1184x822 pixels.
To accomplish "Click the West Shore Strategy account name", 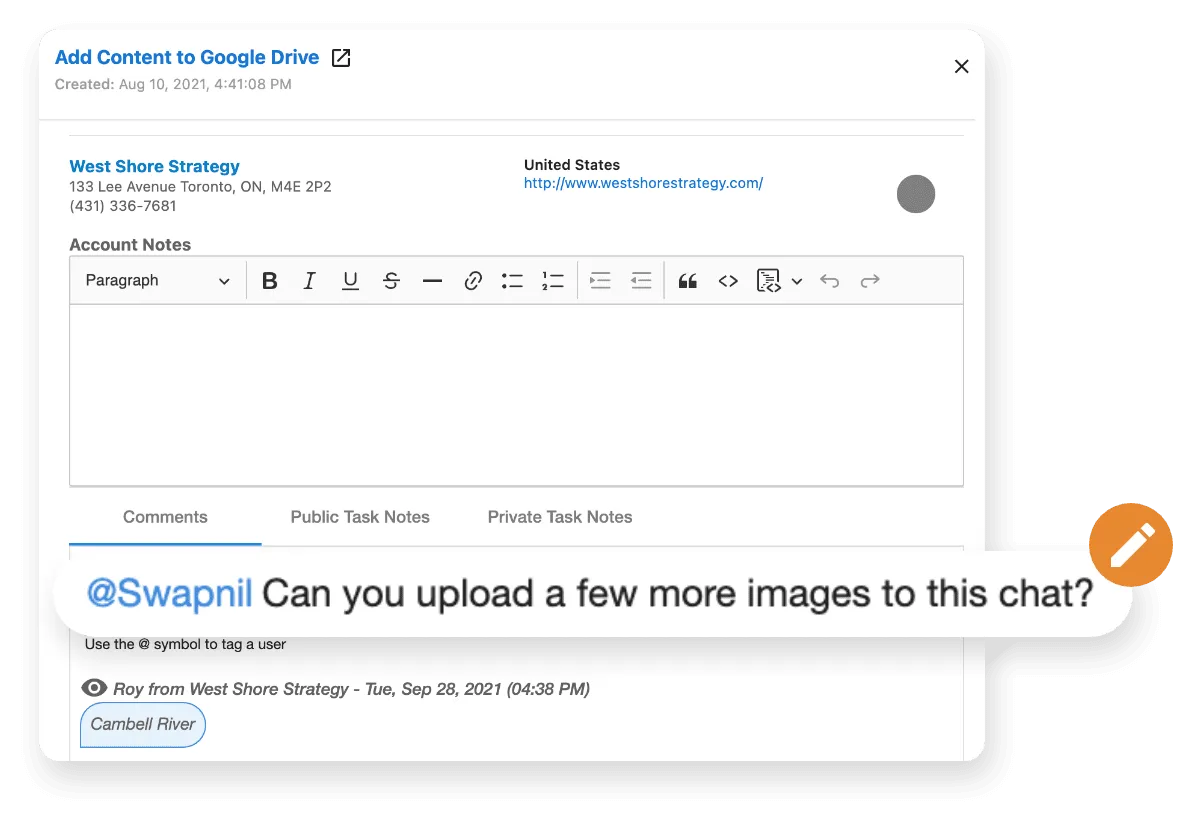I will point(154,166).
